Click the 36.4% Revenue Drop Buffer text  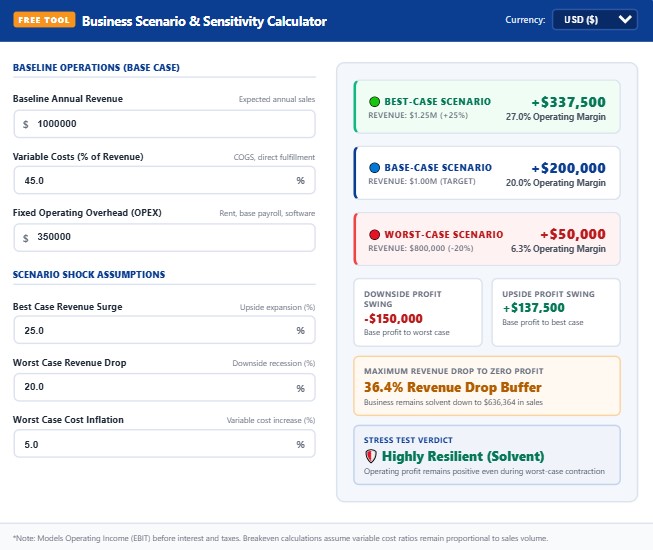pos(452,387)
